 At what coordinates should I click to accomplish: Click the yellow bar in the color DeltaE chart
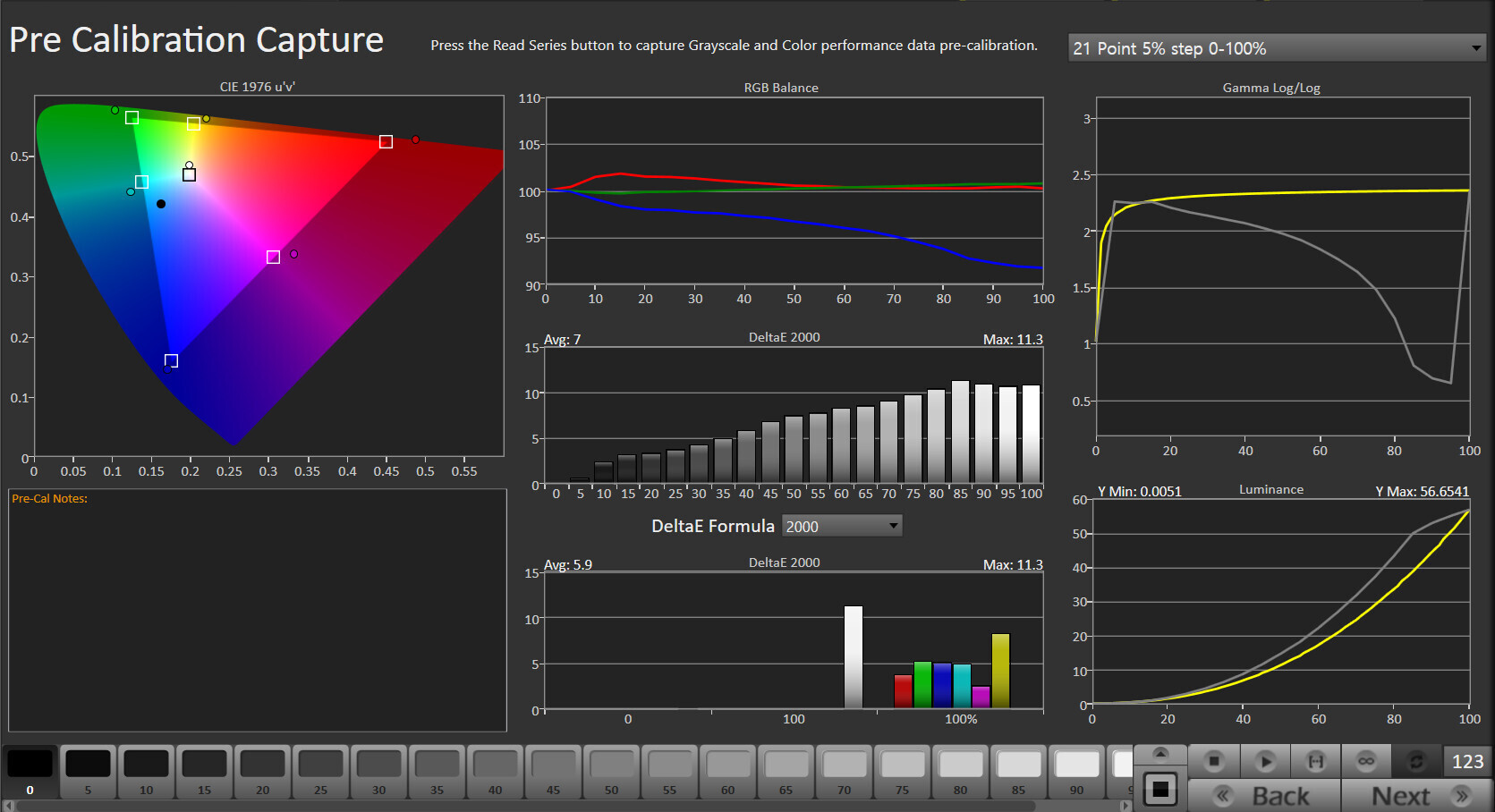pos(1001,671)
